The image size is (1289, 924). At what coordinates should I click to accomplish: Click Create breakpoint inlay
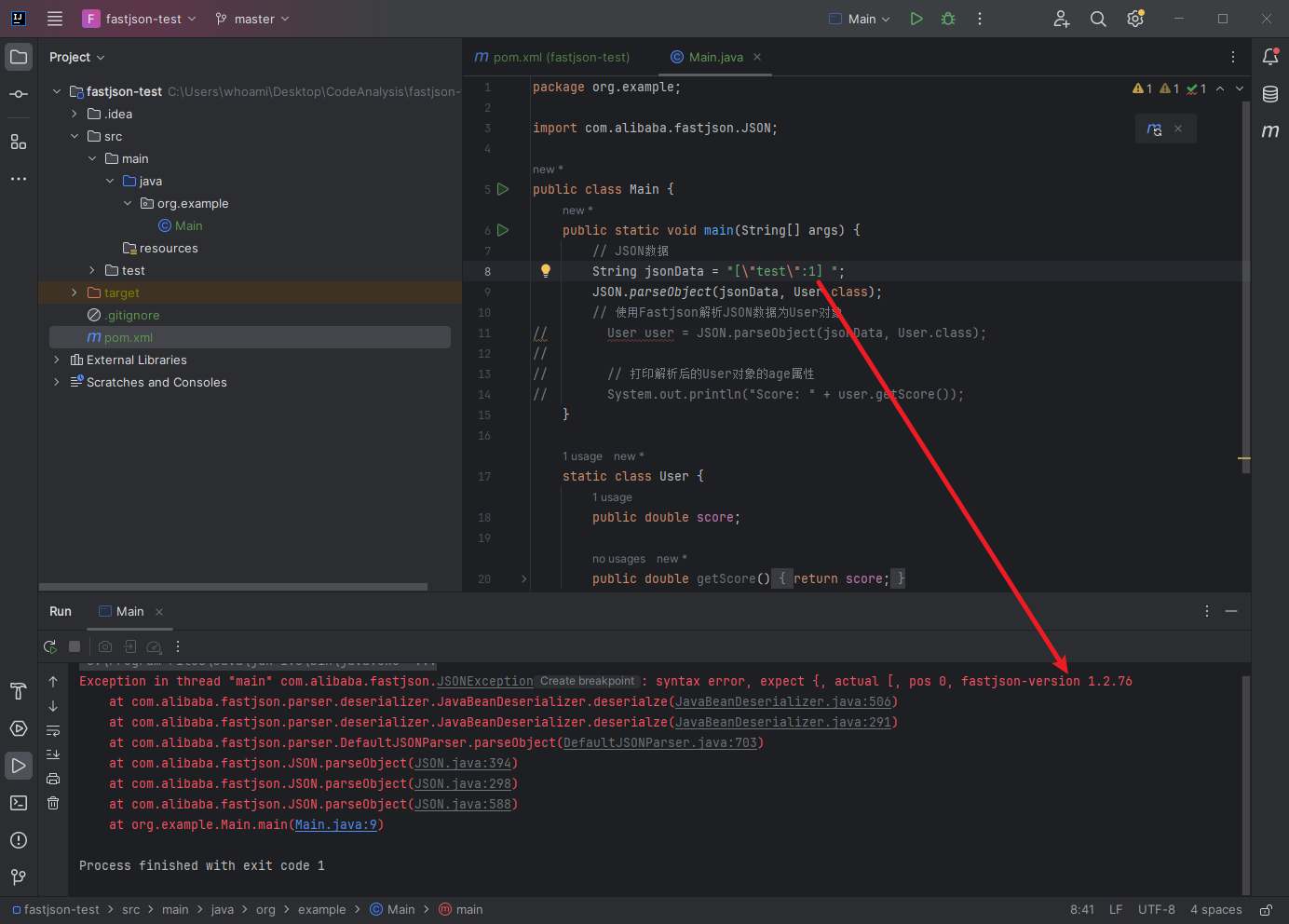tap(588, 681)
